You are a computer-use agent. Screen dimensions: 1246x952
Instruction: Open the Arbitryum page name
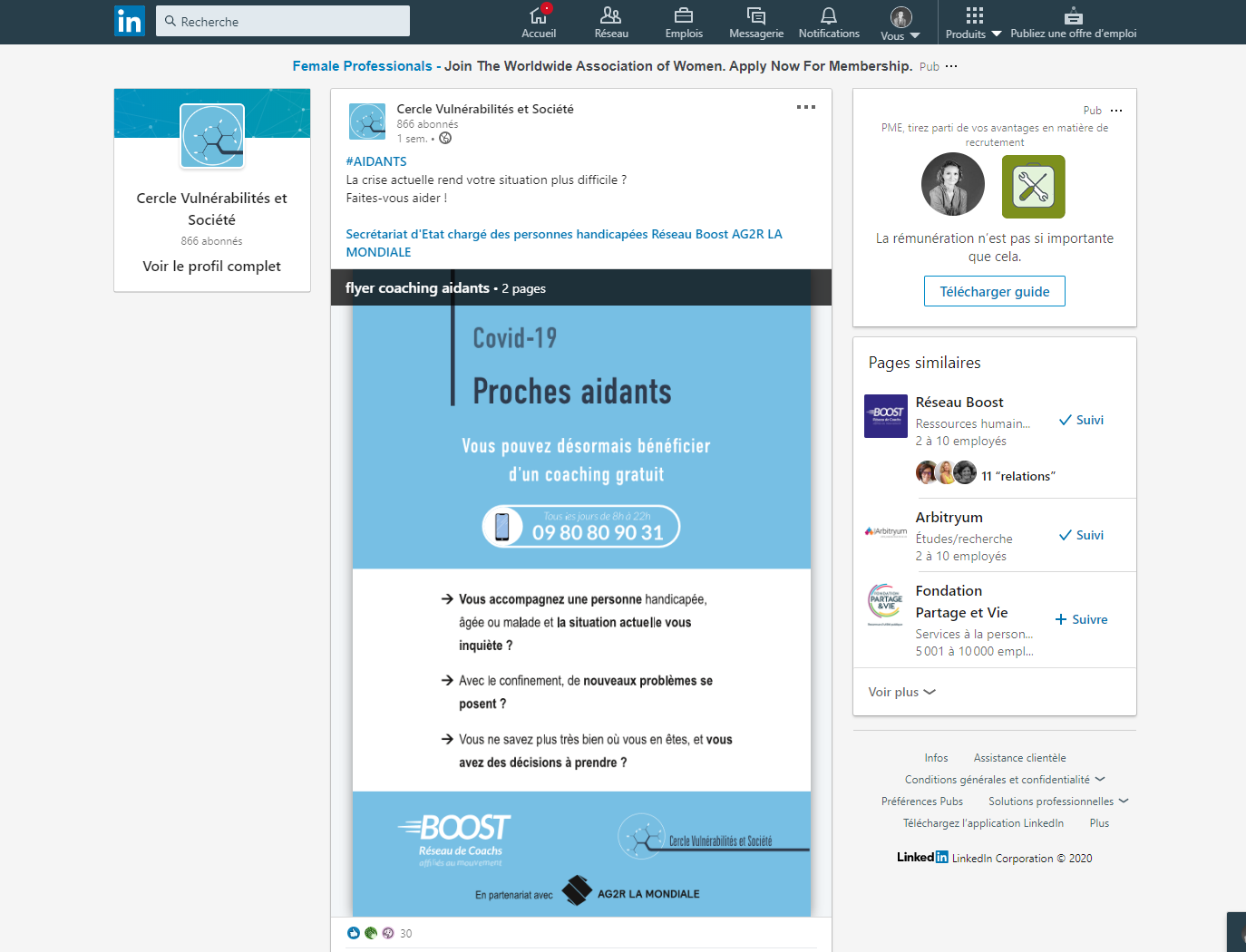click(949, 517)
